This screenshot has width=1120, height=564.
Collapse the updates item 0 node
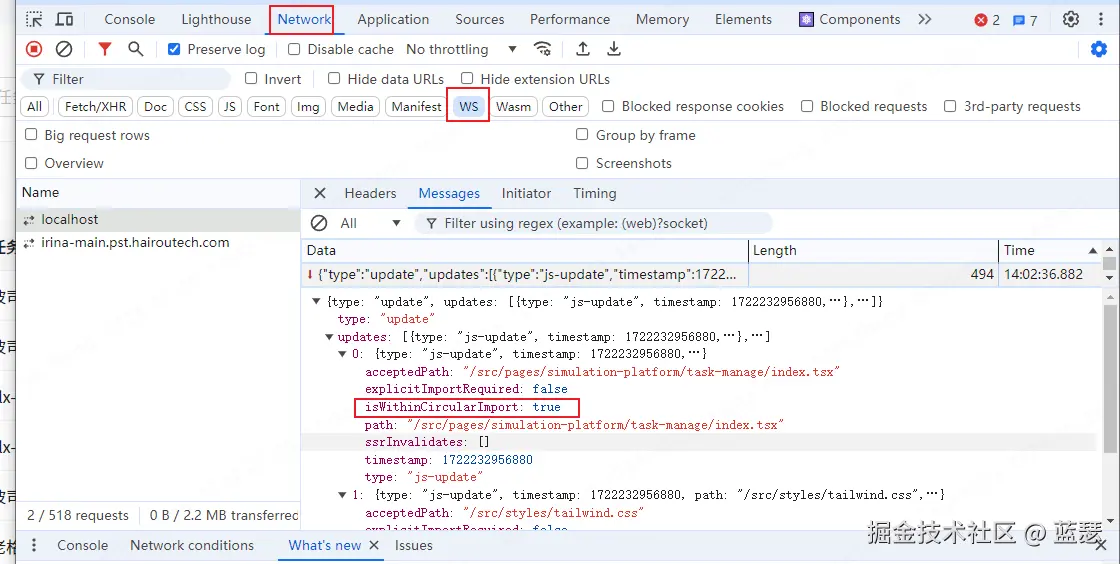pyautogui.click(x=342, y=354)
